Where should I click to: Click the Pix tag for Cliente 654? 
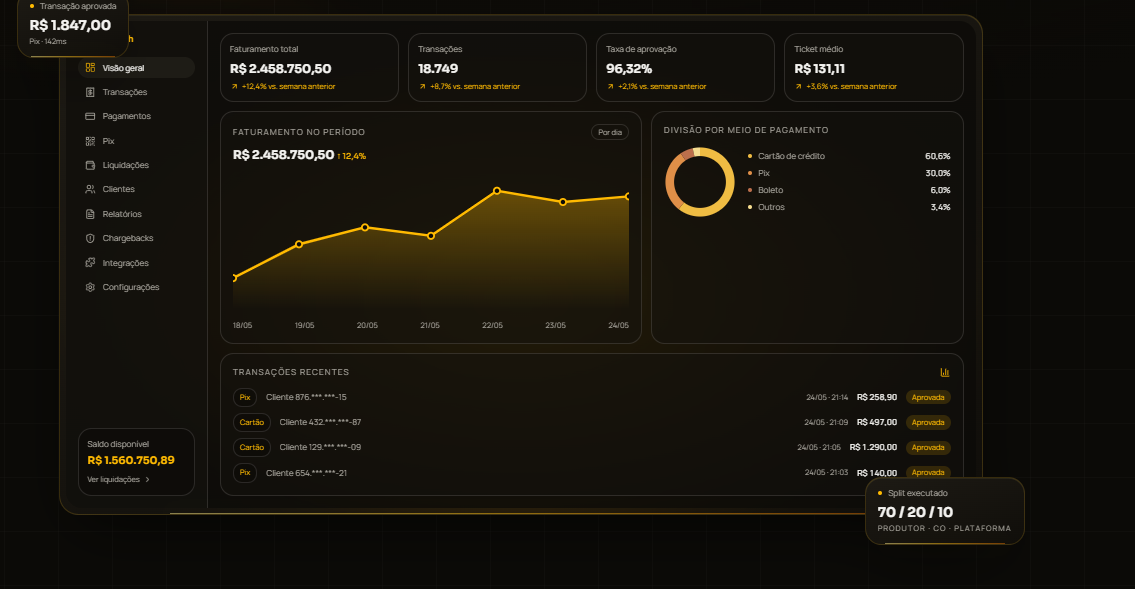coord(245,473)
